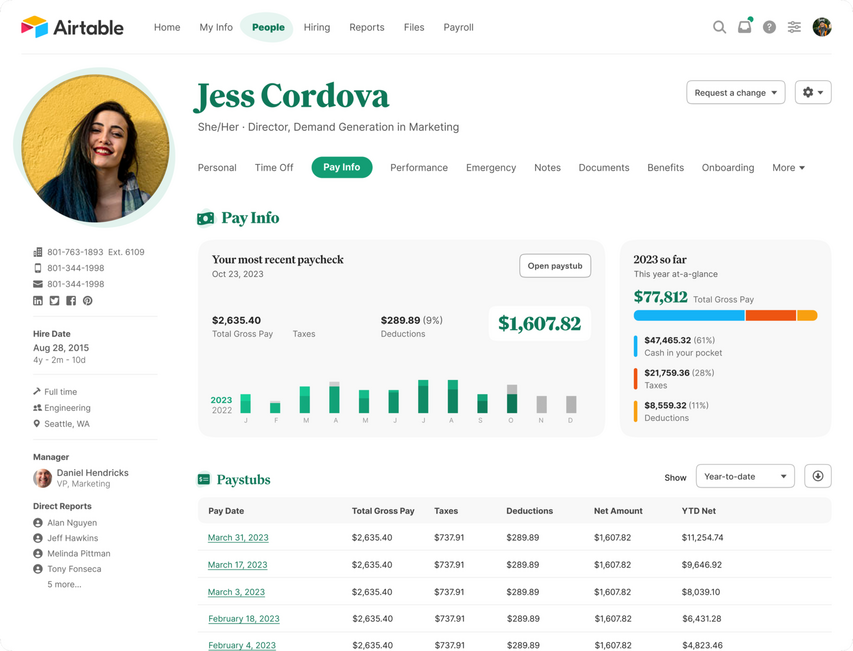
Task: Click the Twitter social icon
Action: click(54, 300)
